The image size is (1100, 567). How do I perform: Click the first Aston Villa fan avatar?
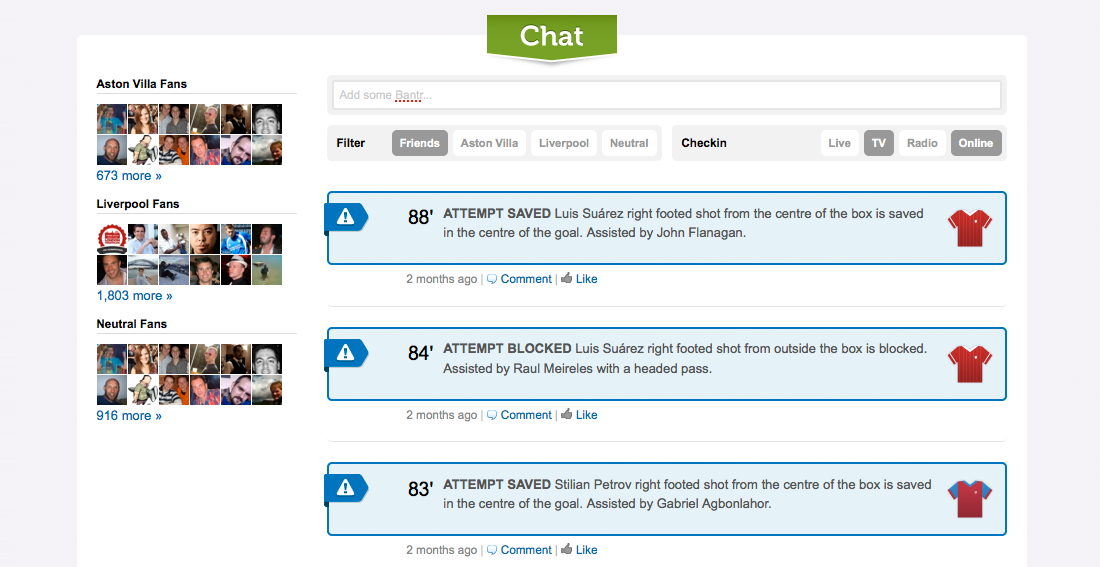tap(112, 119)
